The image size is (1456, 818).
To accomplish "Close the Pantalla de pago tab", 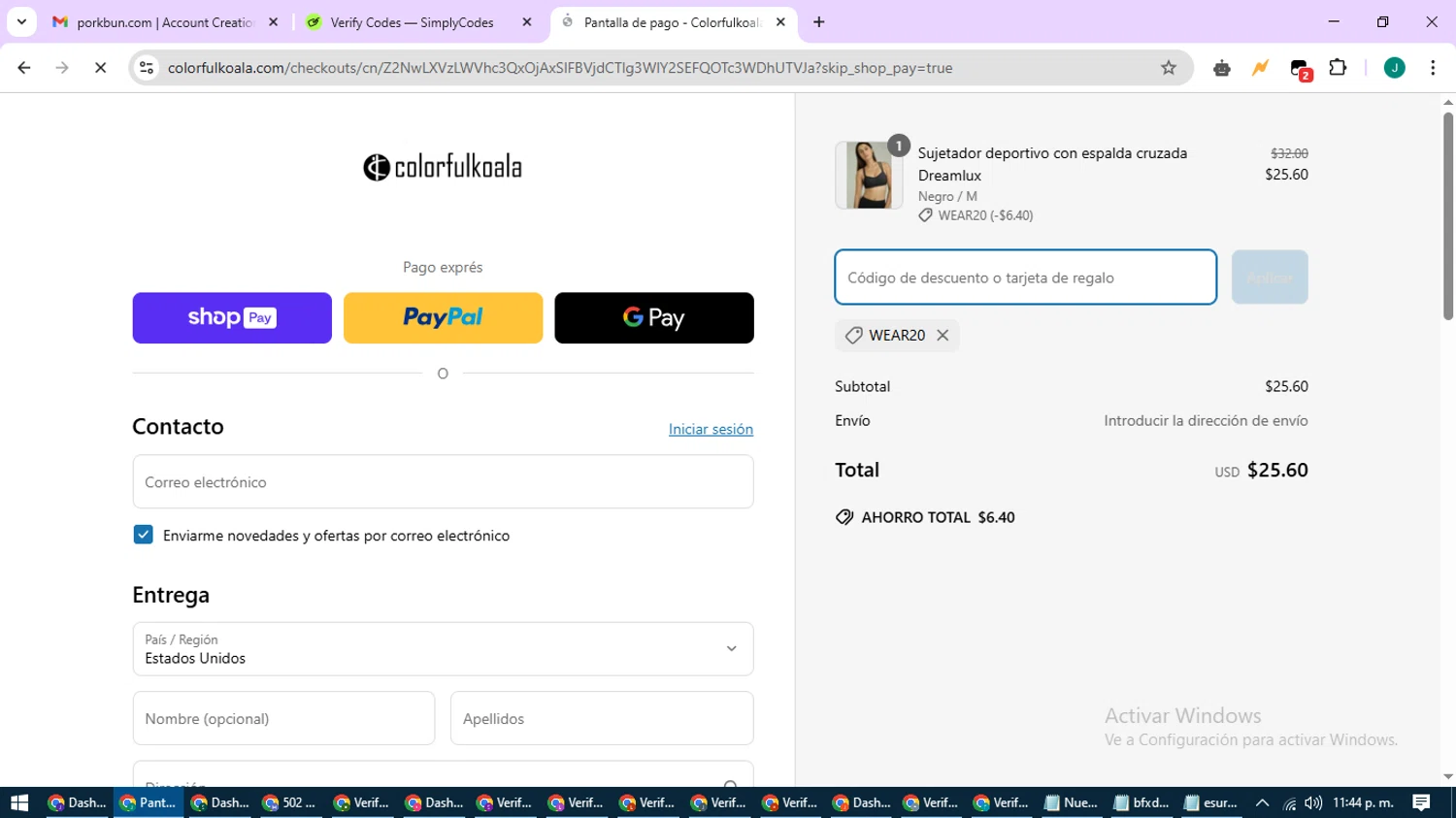I will [x=780, y=22].
